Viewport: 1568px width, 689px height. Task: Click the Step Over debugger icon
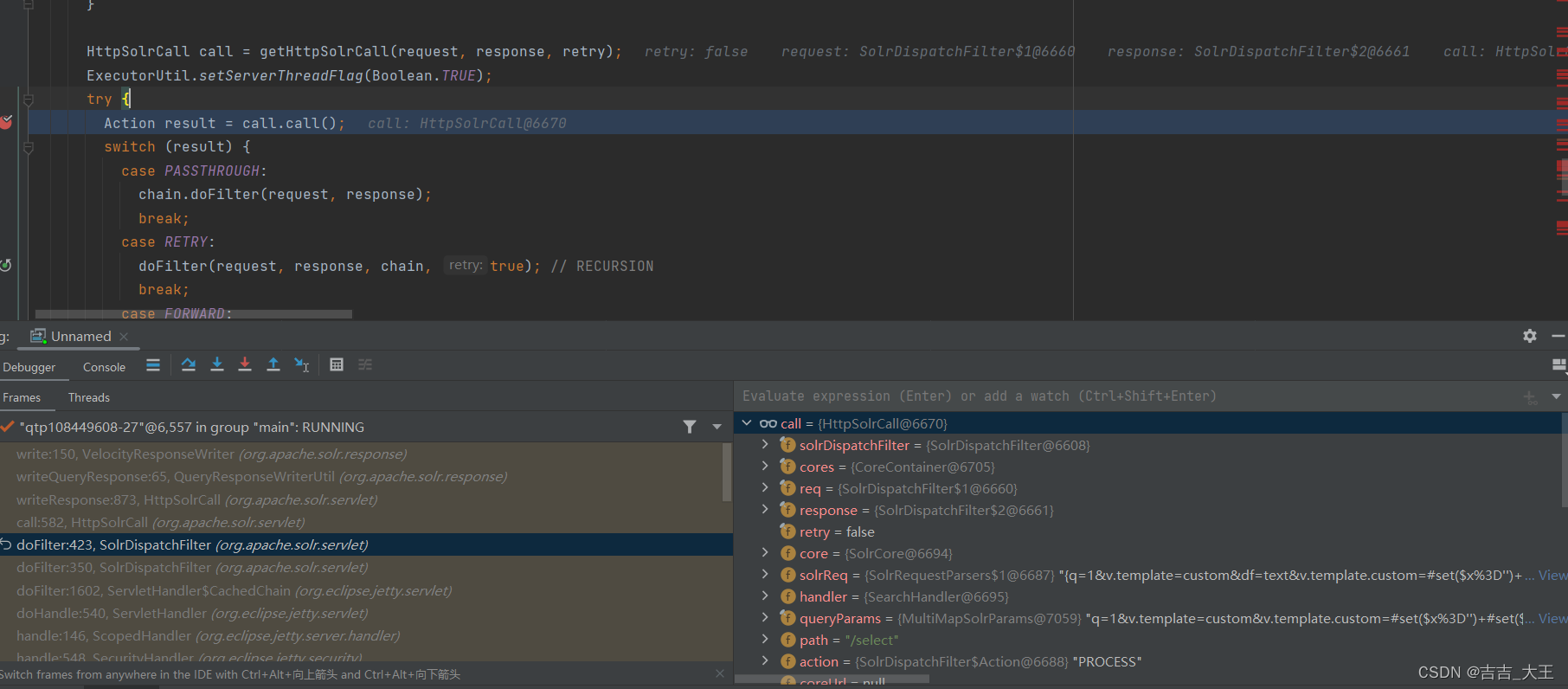tap(188, 365)
